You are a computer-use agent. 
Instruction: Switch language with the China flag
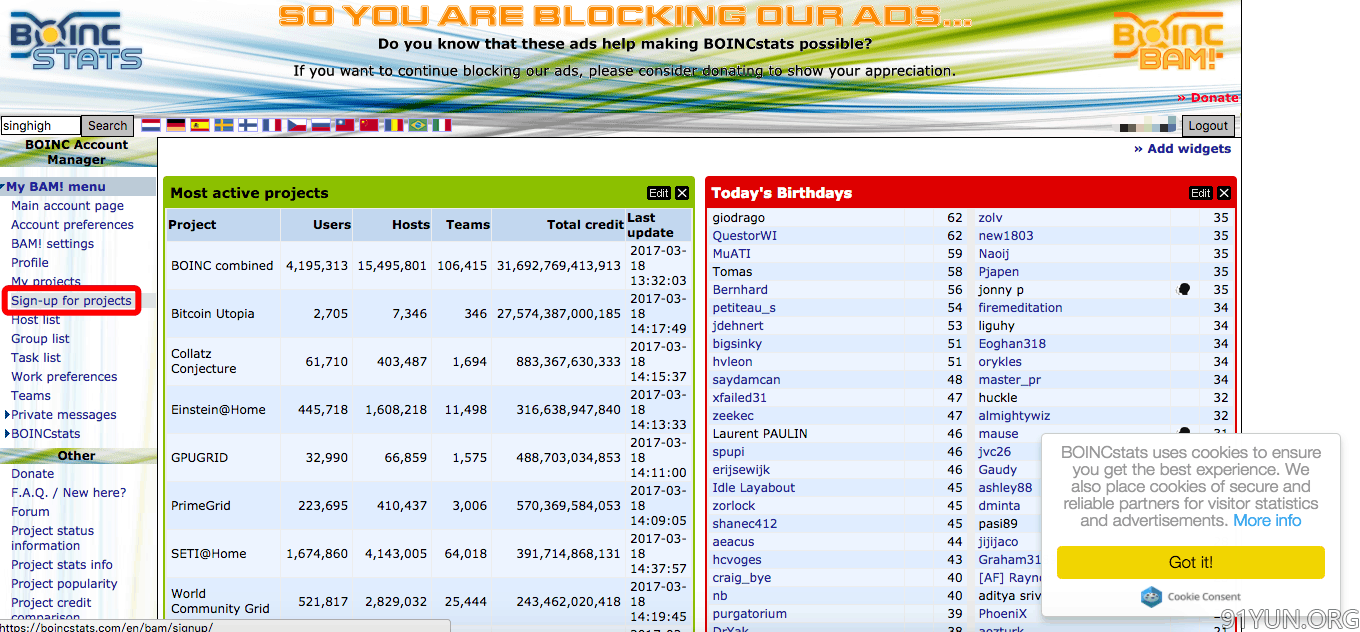[x=369, y=125]
